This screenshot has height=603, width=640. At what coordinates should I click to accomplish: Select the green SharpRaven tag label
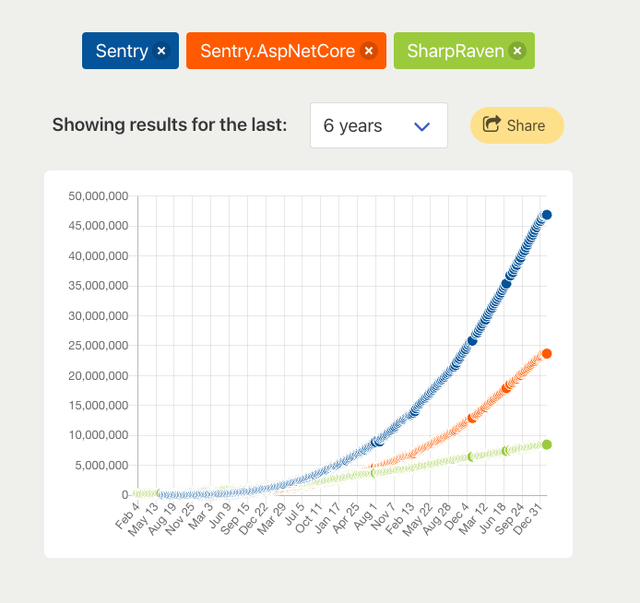pos(455,51)
